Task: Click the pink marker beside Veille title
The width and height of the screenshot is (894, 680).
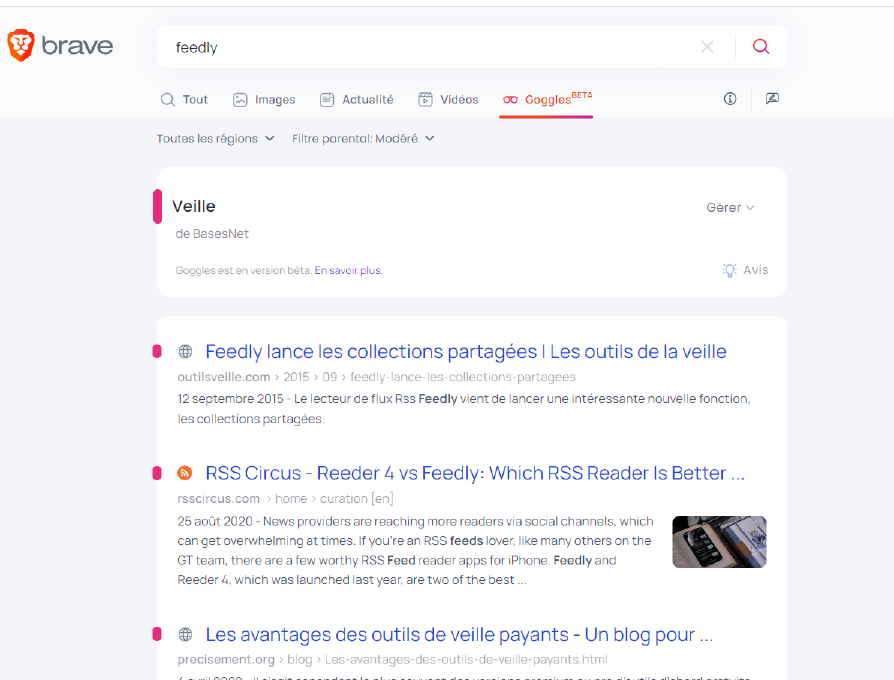Action: click(x=158, y=207)
